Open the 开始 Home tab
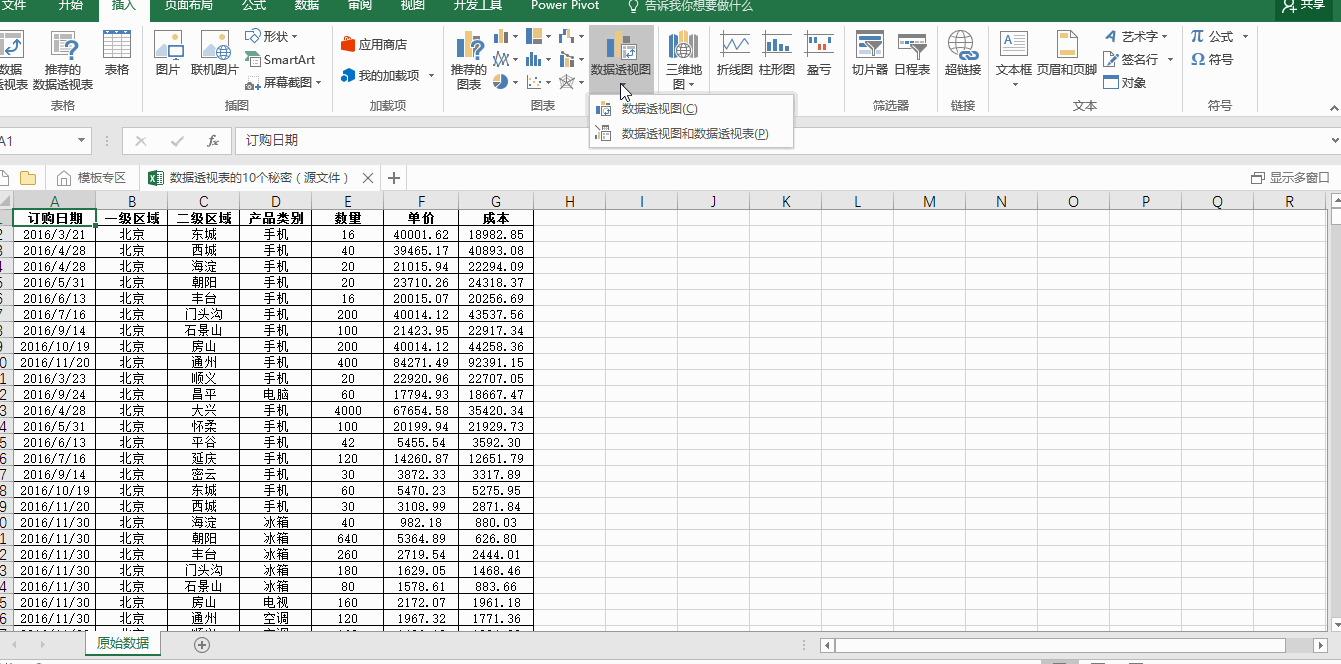 click(x=71, y=6)
